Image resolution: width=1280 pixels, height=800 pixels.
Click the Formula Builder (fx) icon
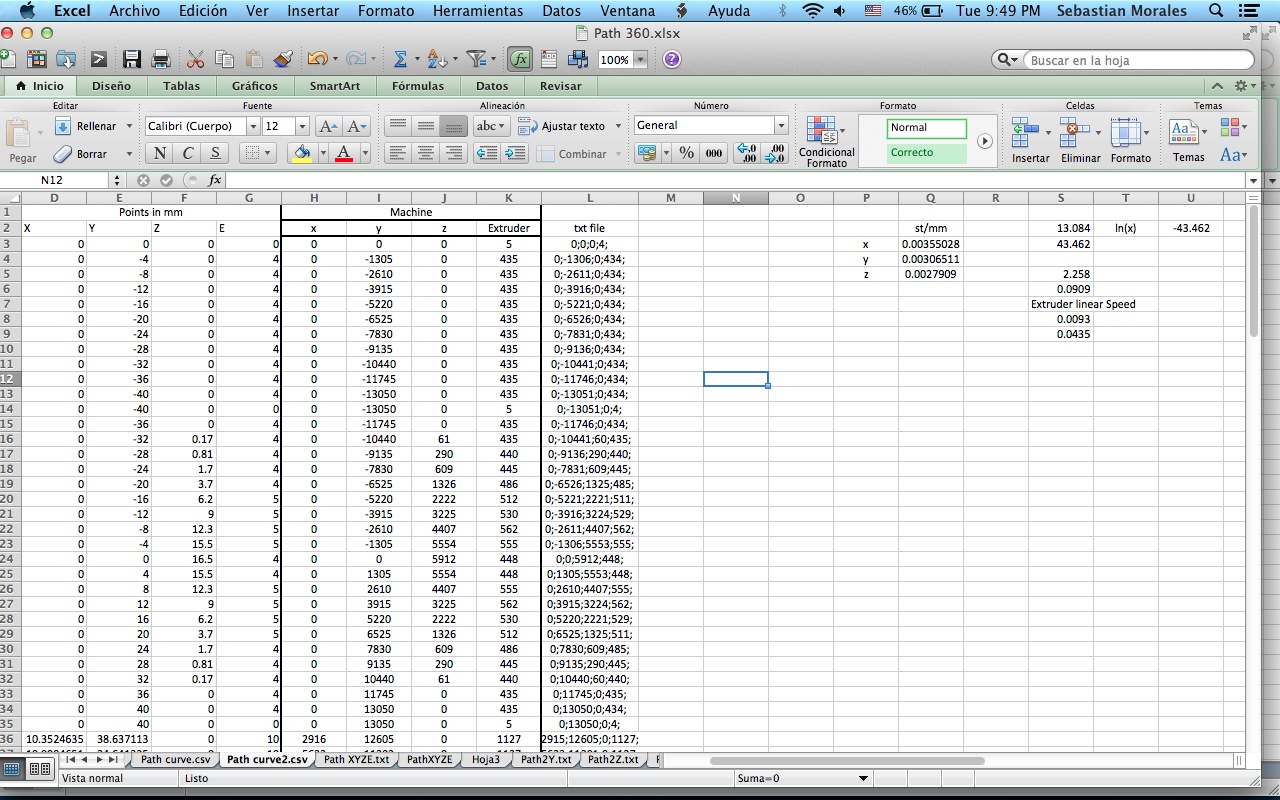point(519,59)
